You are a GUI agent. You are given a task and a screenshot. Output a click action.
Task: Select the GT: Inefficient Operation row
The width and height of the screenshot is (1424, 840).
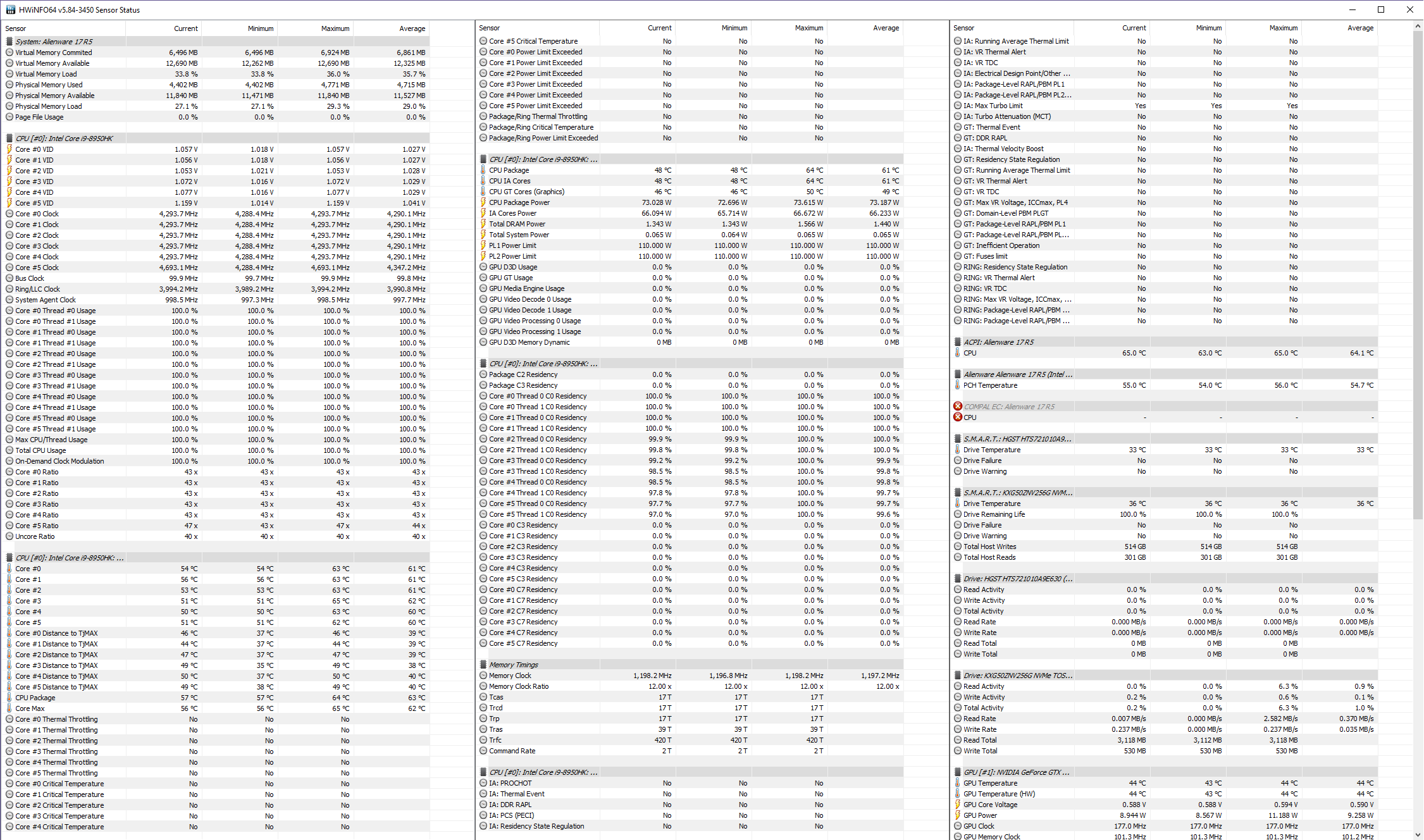click(1165, 245)
